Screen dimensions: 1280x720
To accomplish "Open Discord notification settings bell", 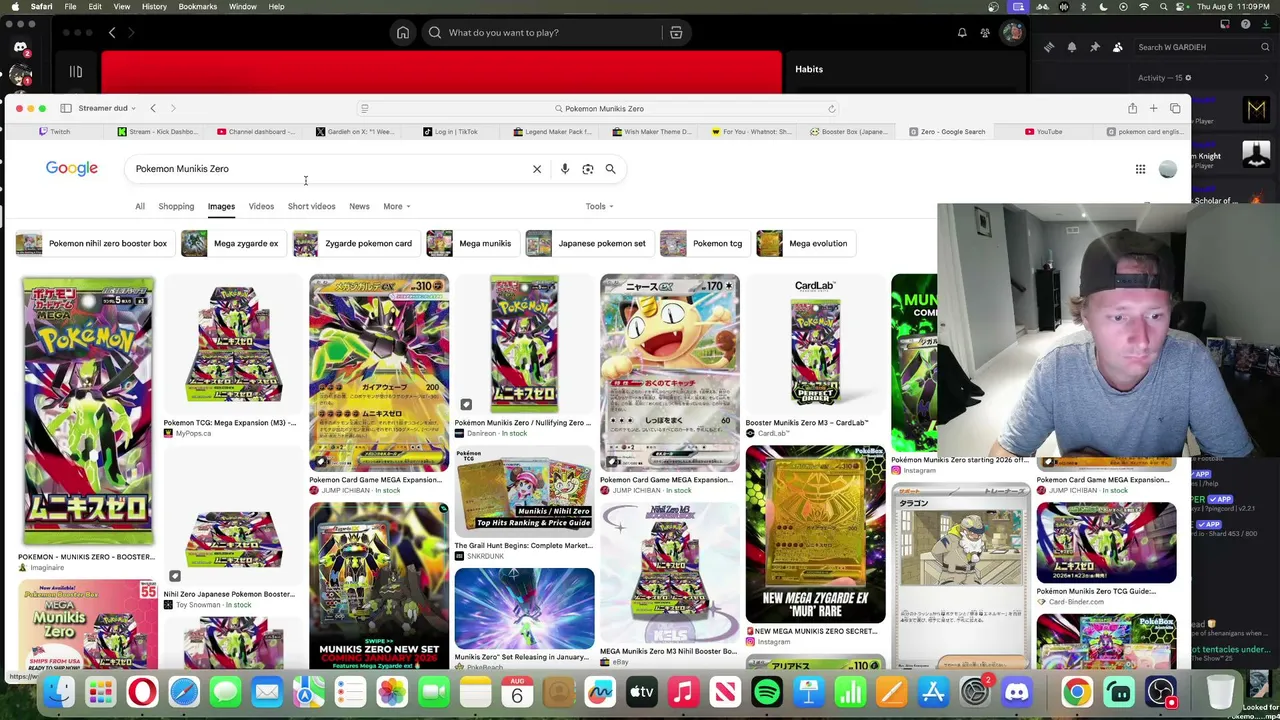I will tap(1072, 47).
